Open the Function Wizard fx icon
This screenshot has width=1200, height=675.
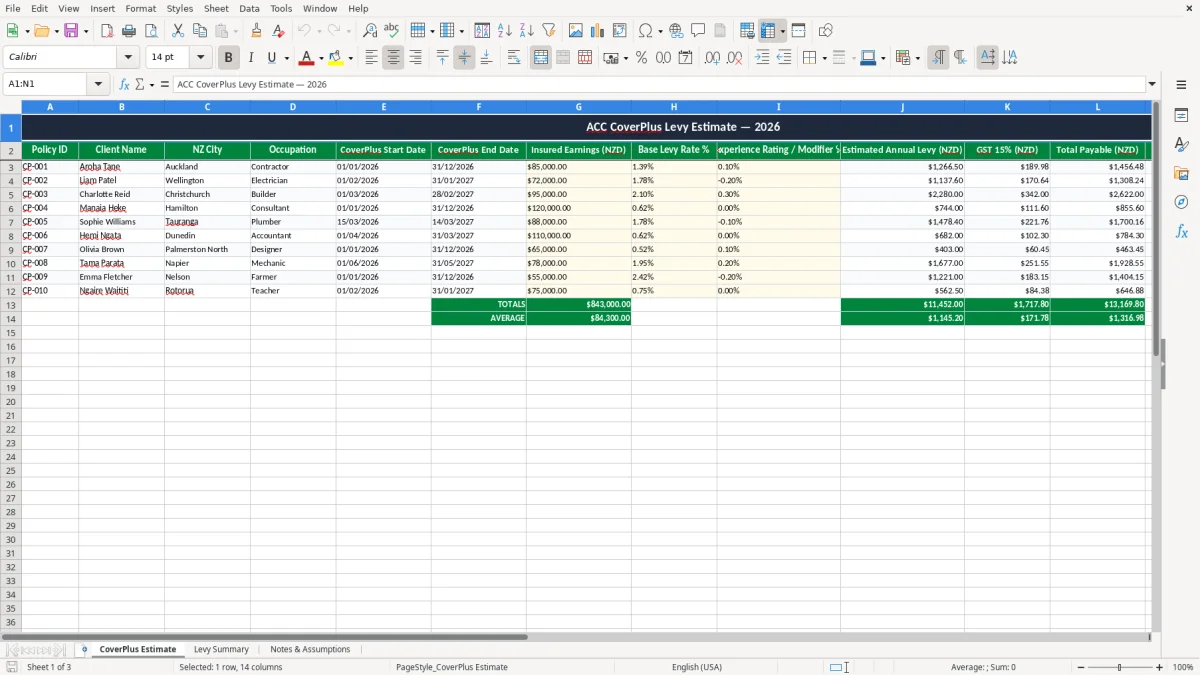click(125, 85)
